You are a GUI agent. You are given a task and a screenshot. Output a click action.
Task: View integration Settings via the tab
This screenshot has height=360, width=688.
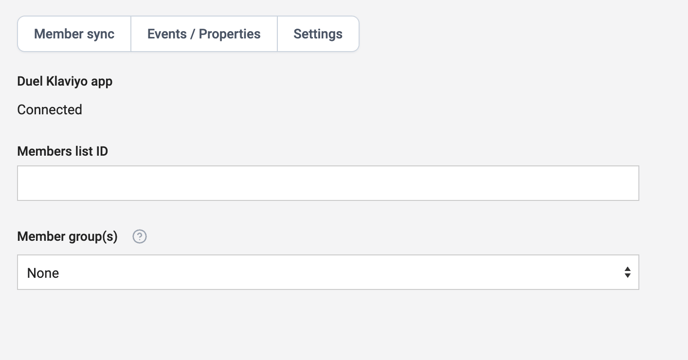coord(318,34)
